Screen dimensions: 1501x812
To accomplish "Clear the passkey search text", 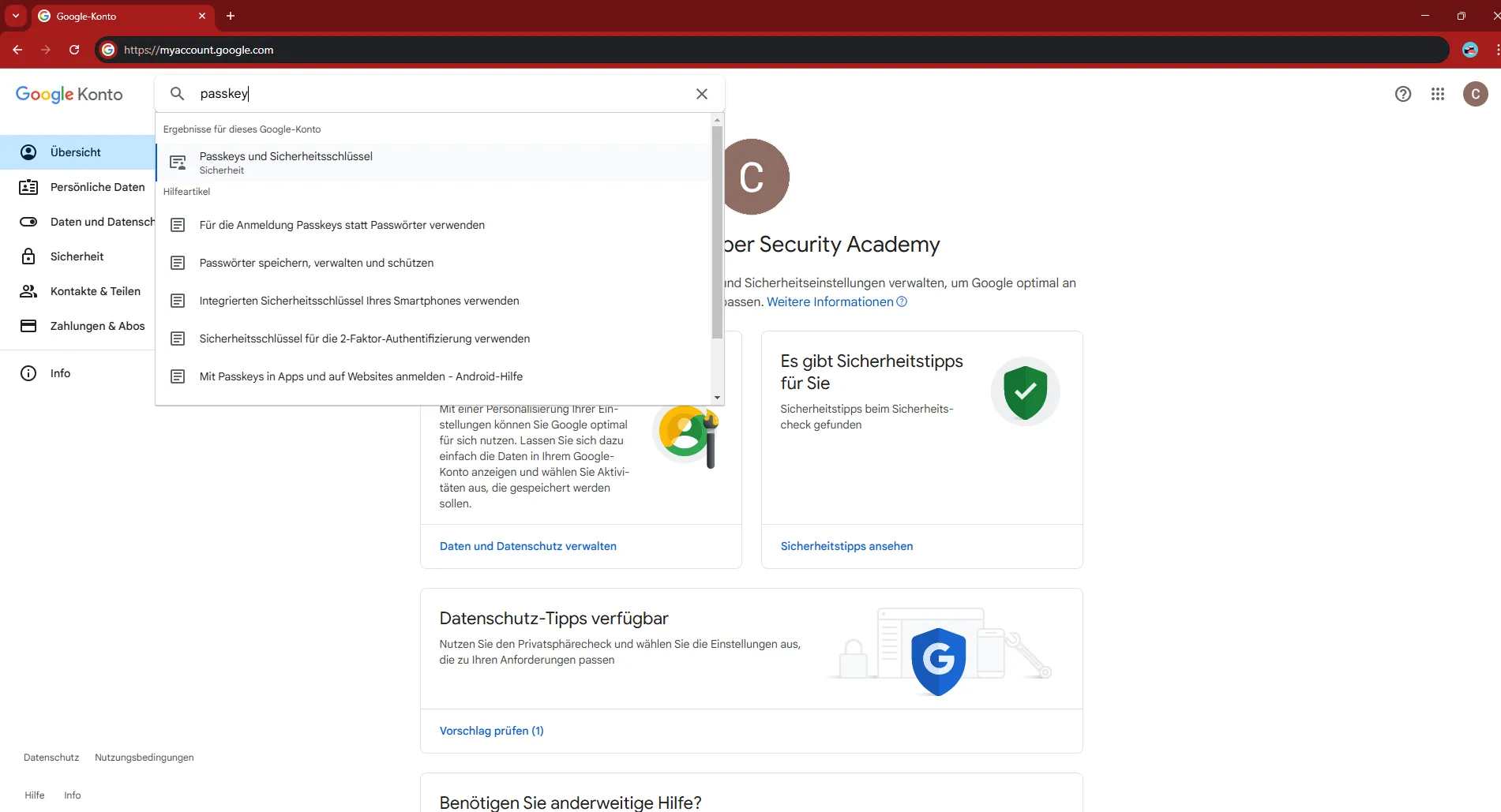I will pyautogui.click(x=702, y=94).
